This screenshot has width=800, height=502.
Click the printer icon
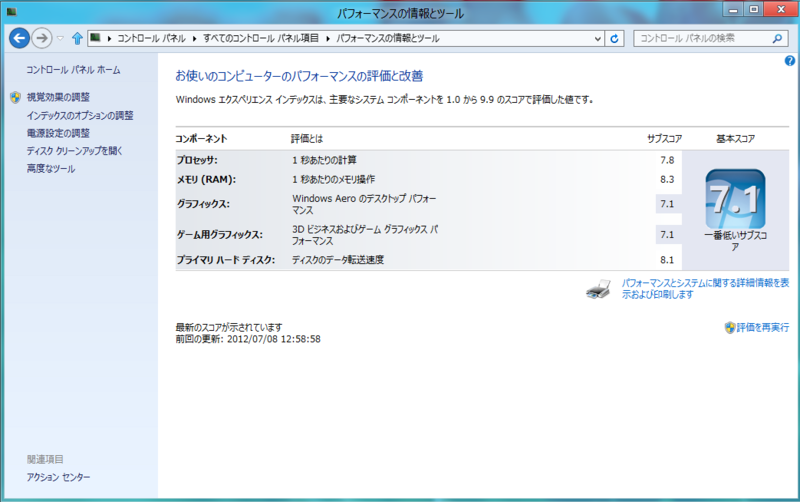tap(598, 289)
